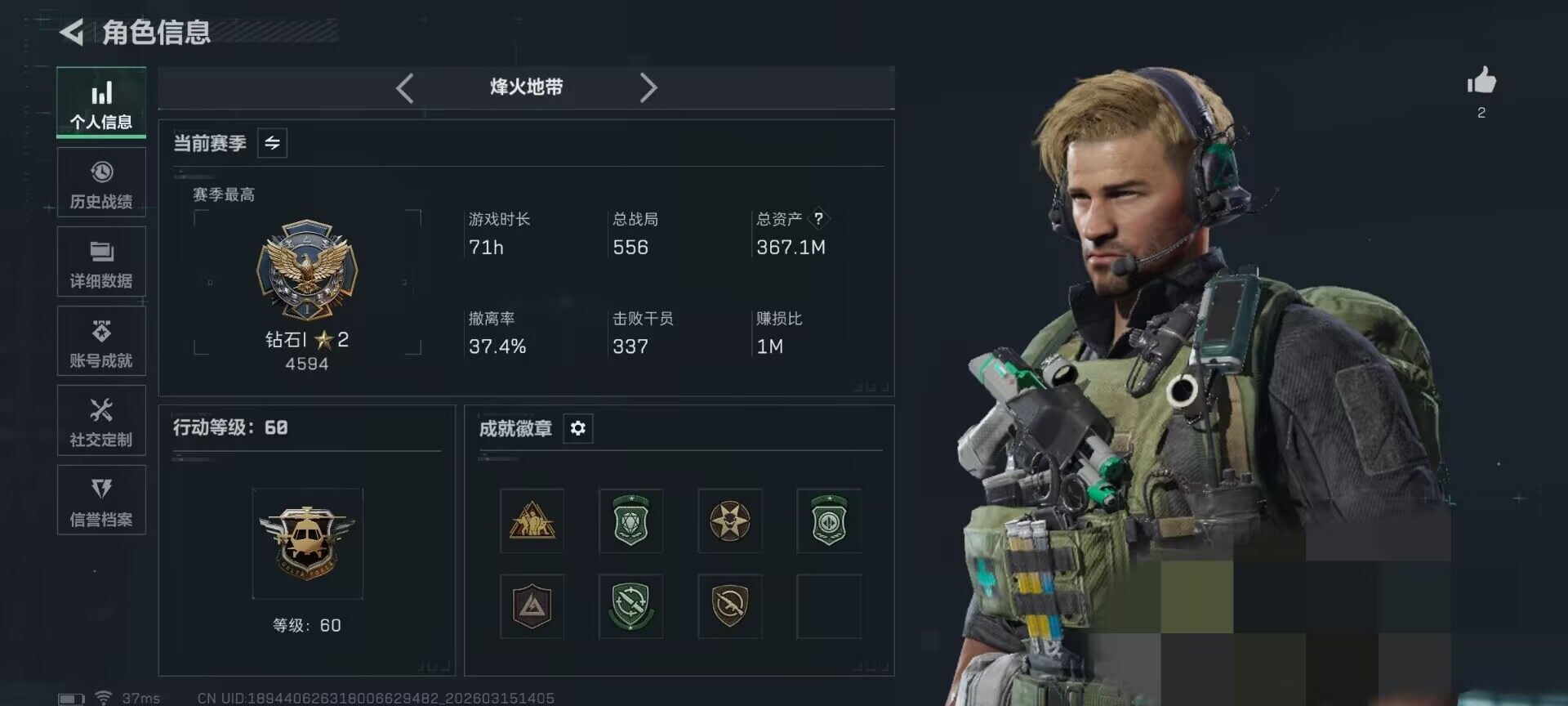
Task: Open the 信誉档案 reputation icon
Action: coord(101,489)
